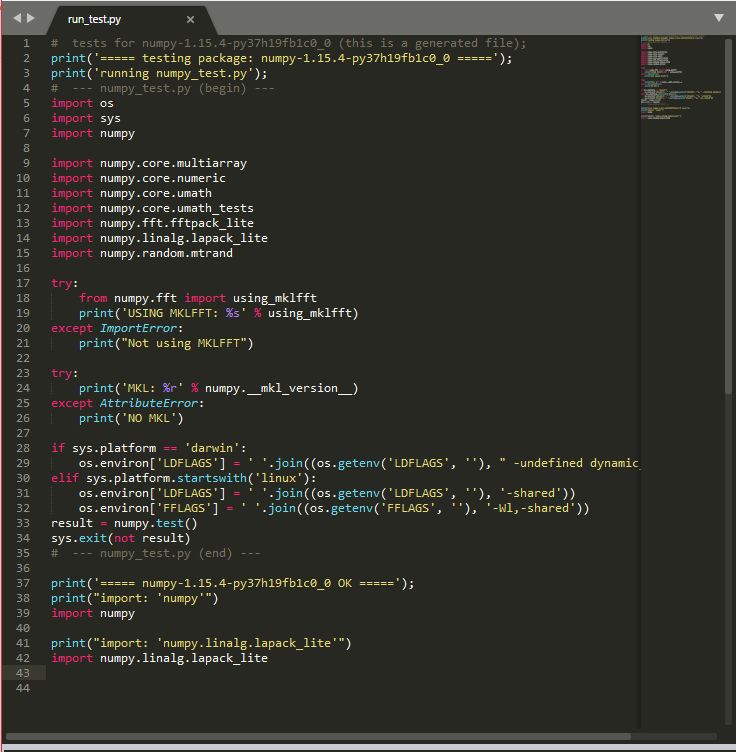Click line number 1 in gutter
The image size is (736, 752).
[x=26, y=43]
